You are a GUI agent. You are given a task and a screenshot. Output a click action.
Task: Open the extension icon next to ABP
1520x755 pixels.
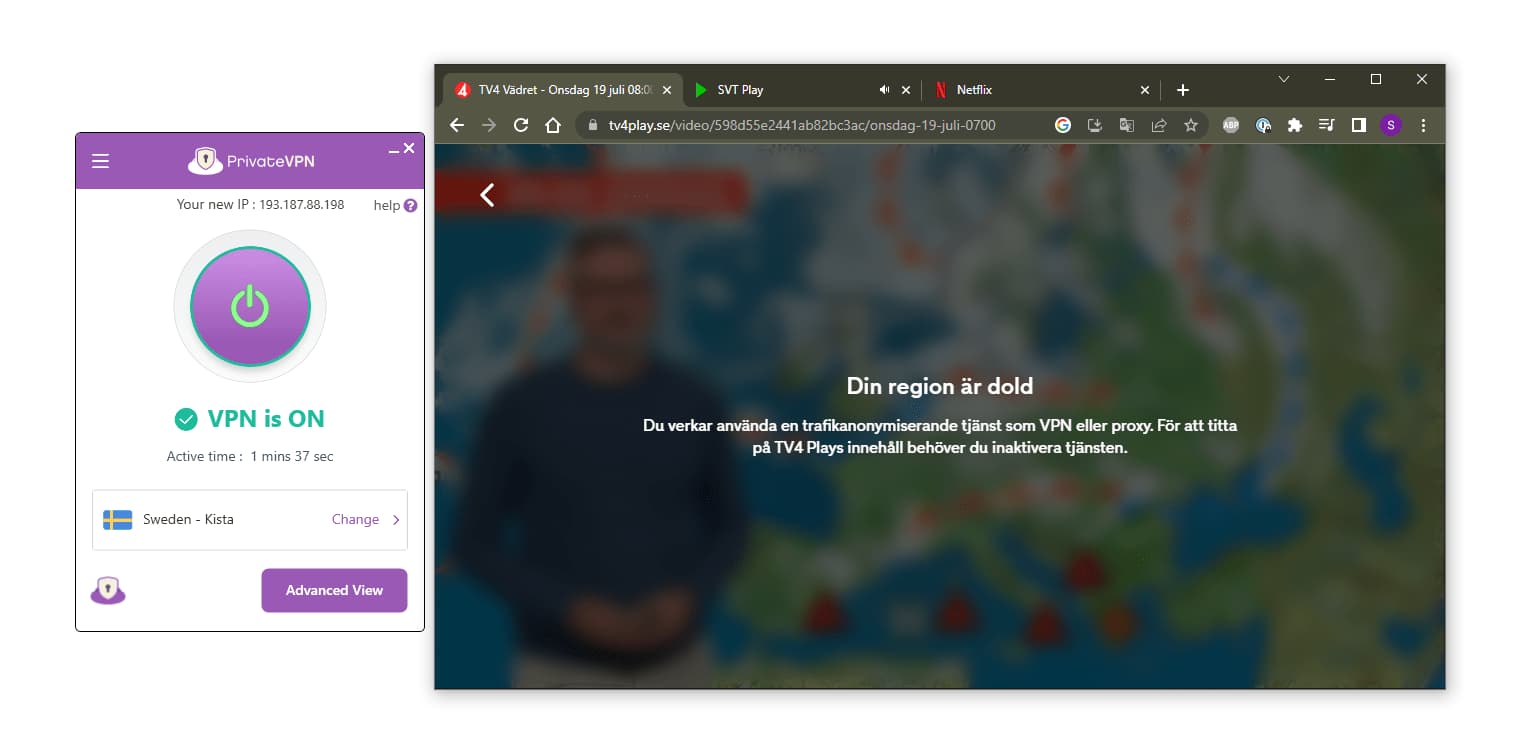point(1263,125)
